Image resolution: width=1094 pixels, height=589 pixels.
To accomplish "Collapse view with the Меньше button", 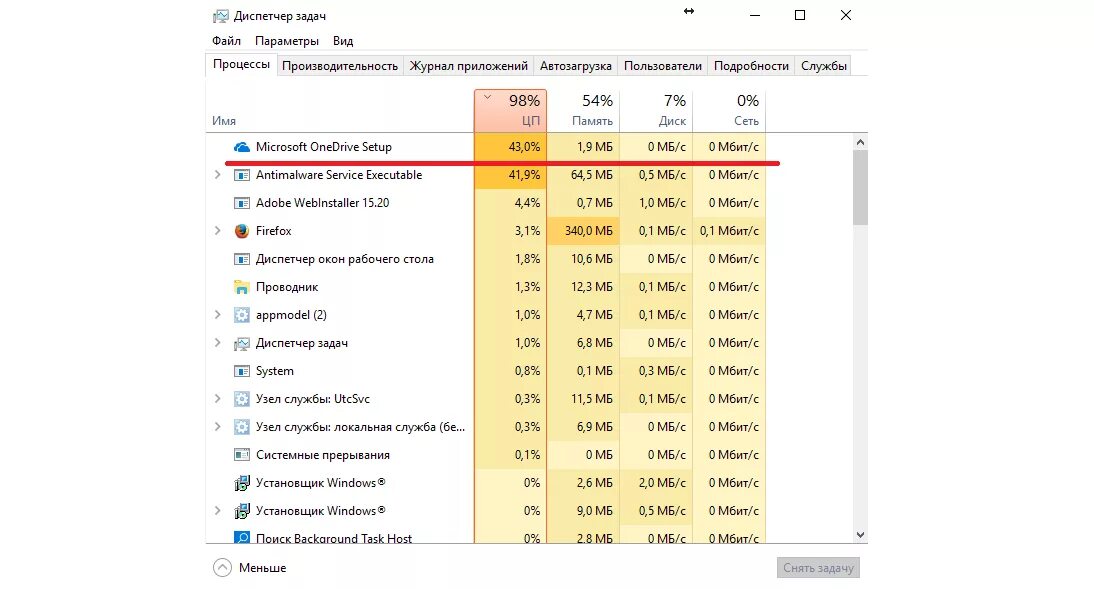I will coord(250,568).
